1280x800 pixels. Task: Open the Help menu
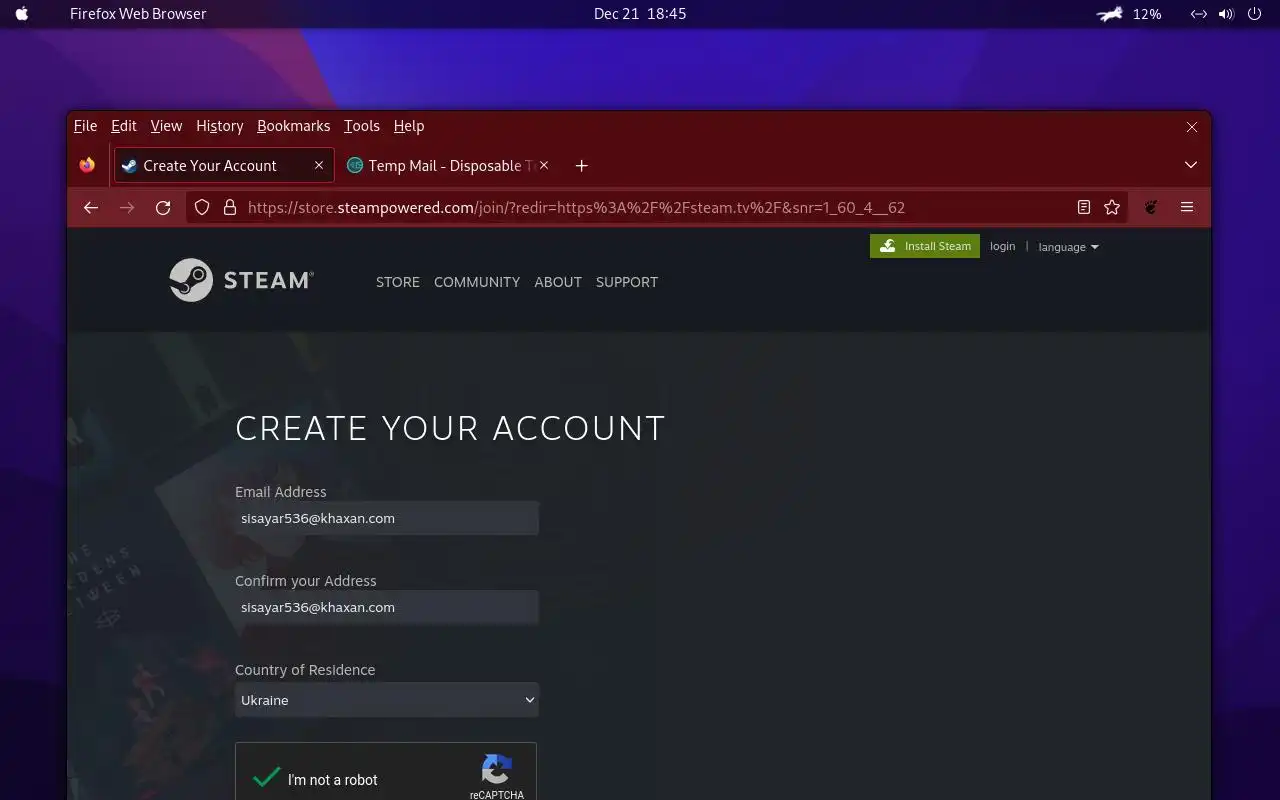(409, 126)
